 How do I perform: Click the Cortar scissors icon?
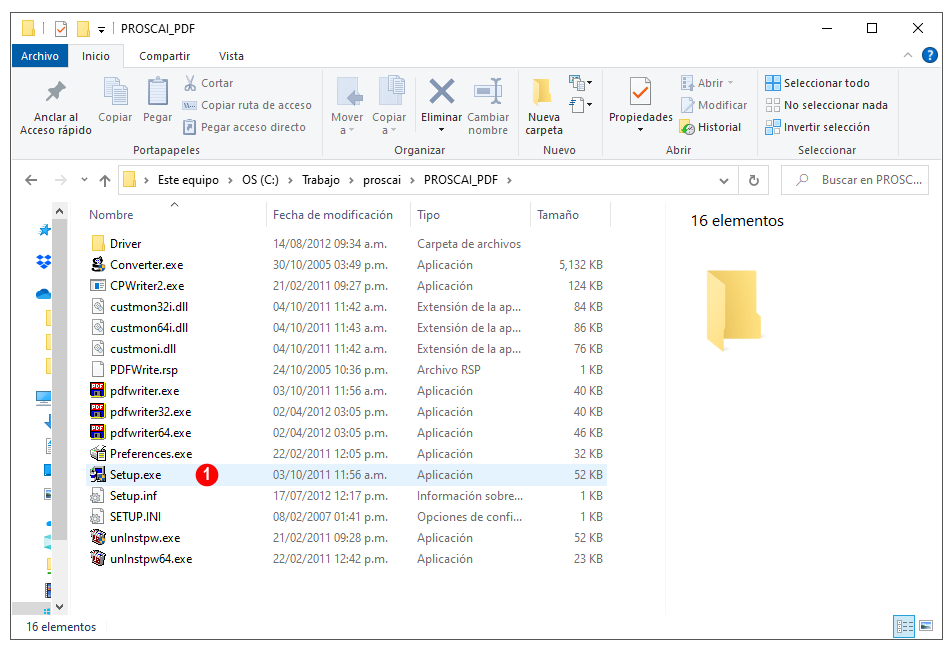point(190,83)
